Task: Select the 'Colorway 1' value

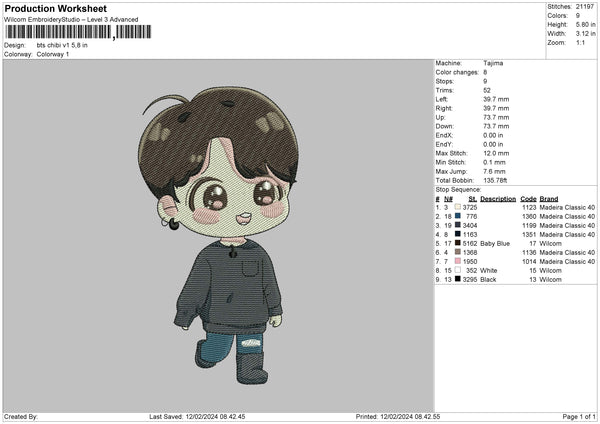Action: pyautogui.click(x=53, y=54)
